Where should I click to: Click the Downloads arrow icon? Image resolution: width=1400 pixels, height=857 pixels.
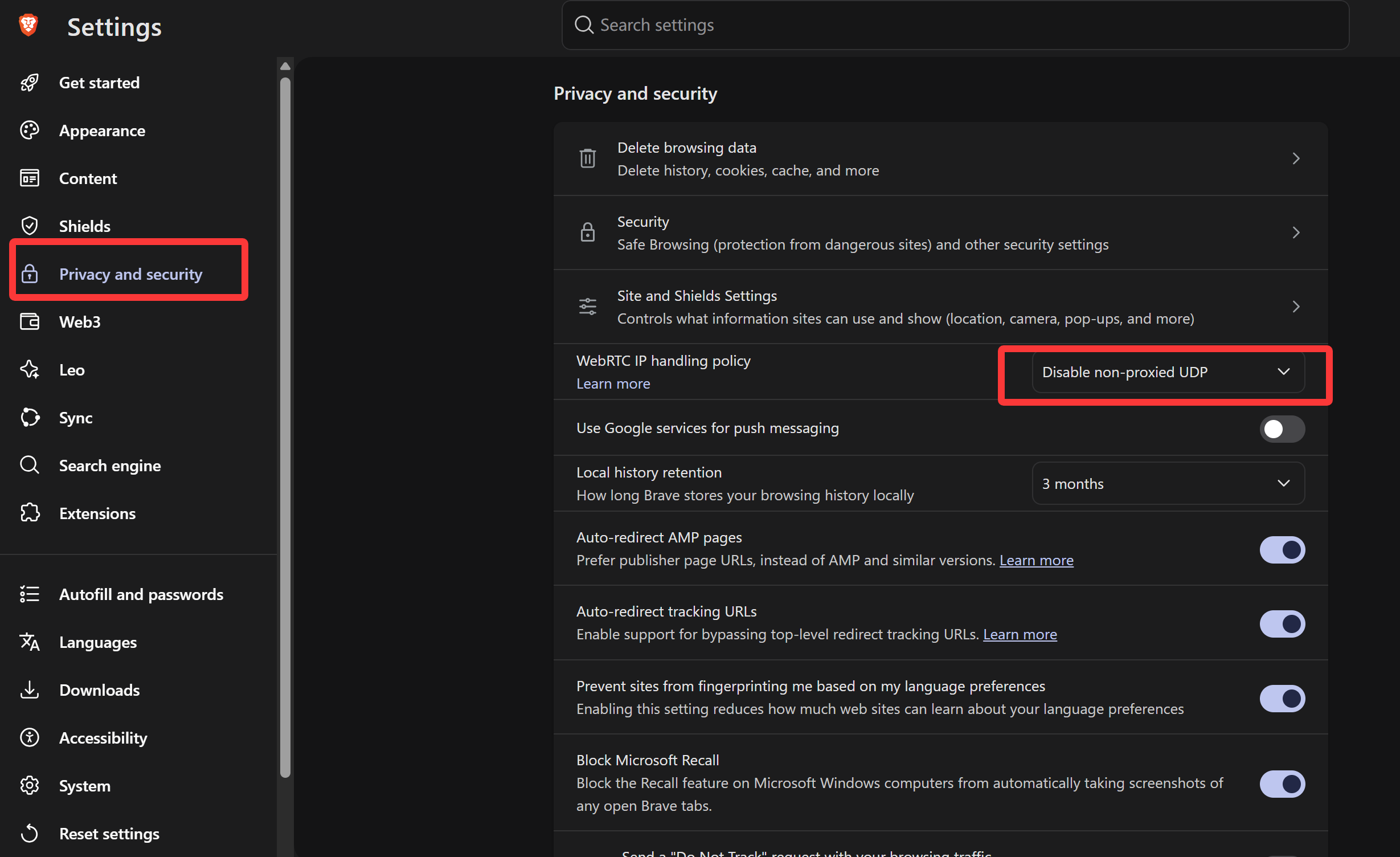point(30,690)
